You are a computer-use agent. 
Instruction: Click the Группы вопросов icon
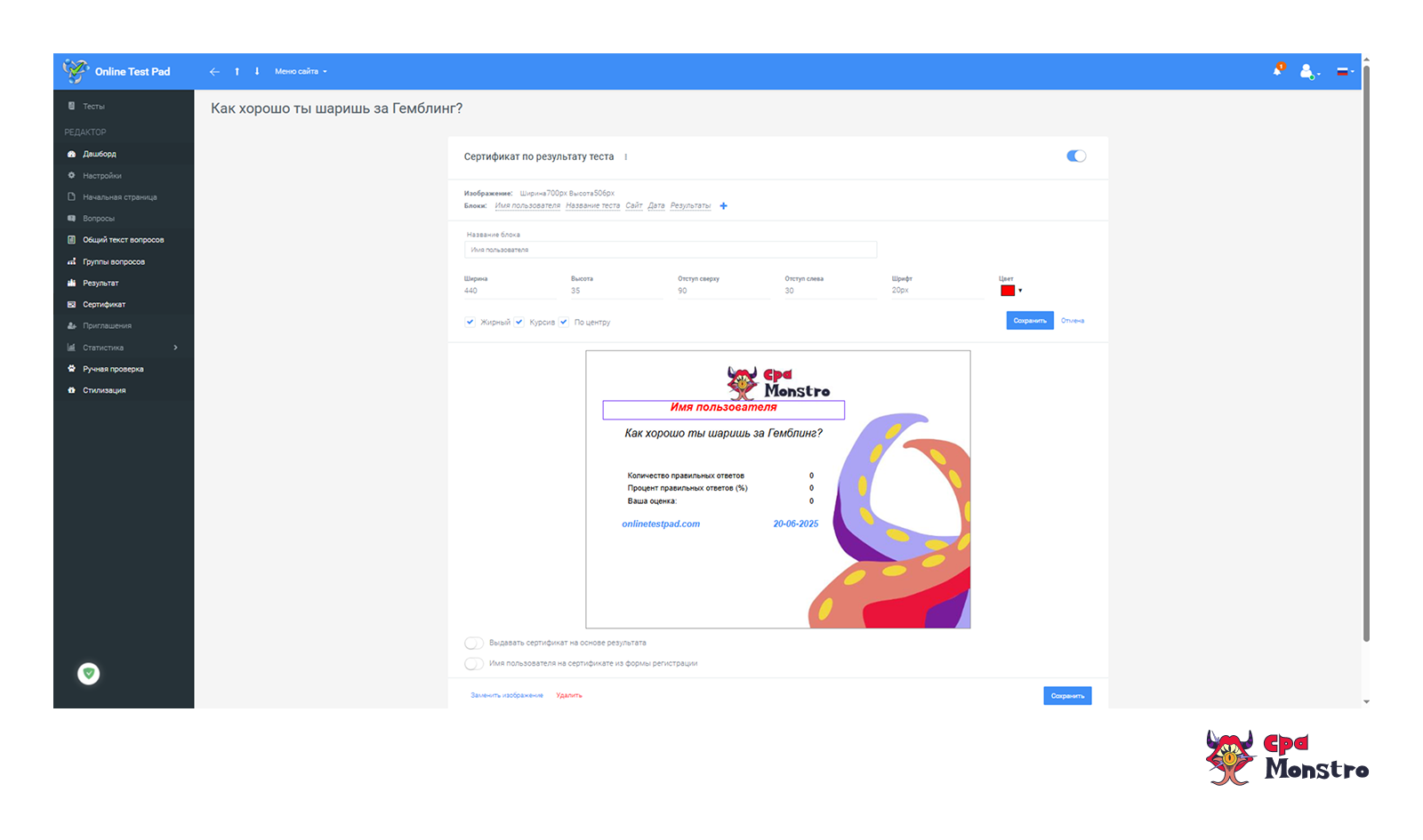(x=72, y=261)
